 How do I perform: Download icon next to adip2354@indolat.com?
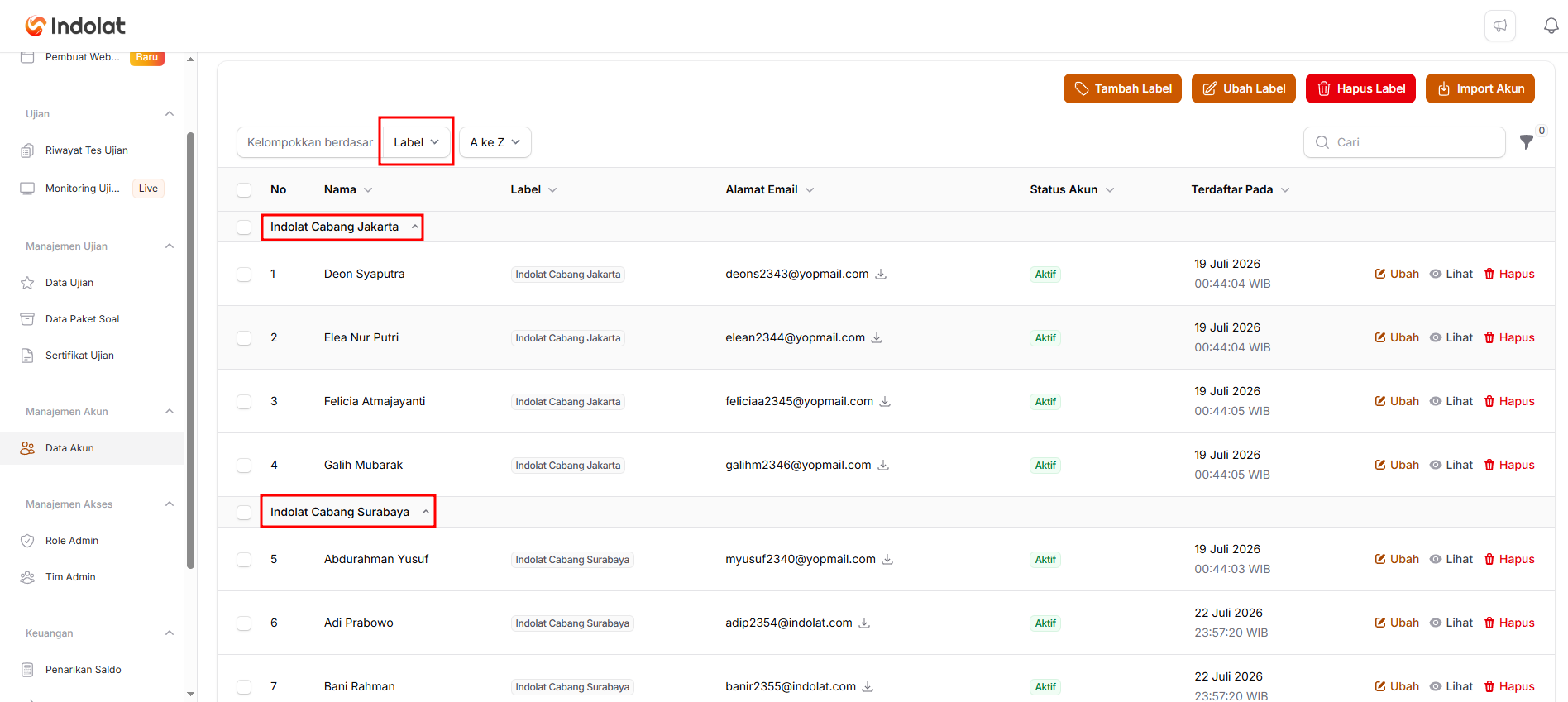(x=864, y=623)
